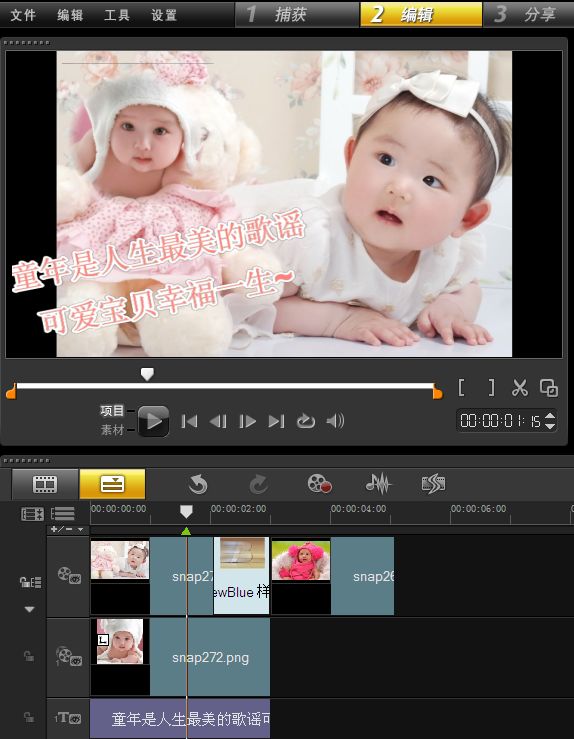
Task: Split clip with scissors icon
Action: coord(520,388)
